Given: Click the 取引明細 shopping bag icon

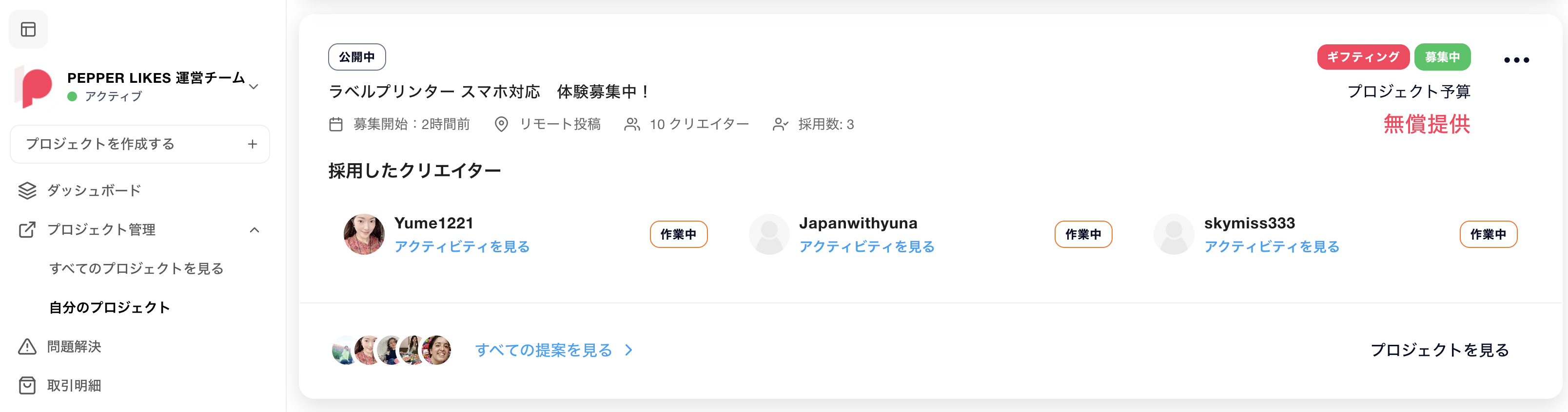Looking at the screenshot, I should coord(27,385).
